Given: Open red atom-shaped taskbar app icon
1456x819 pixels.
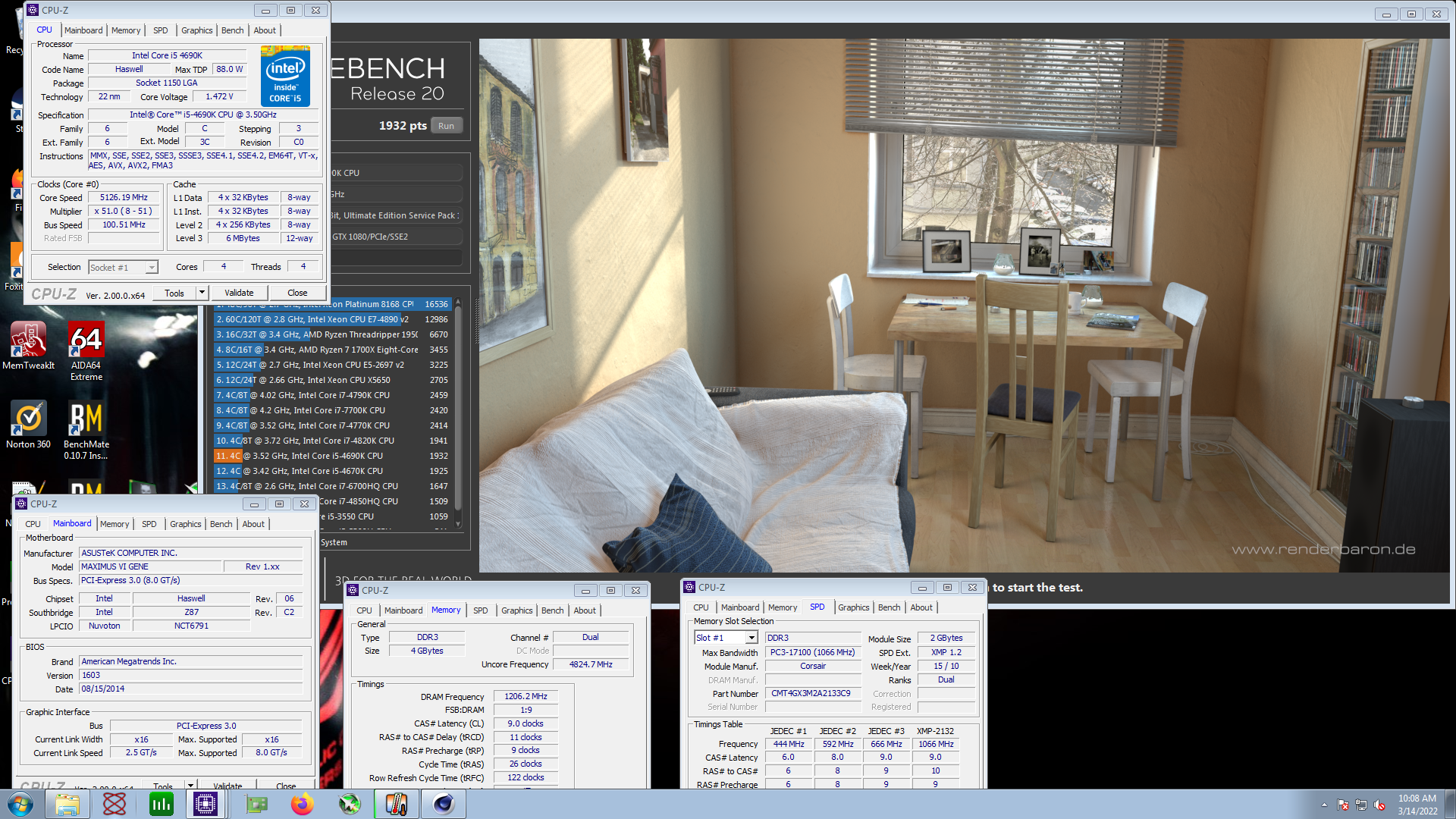Looking at the screenshot, I should click(x=115, y=804).
